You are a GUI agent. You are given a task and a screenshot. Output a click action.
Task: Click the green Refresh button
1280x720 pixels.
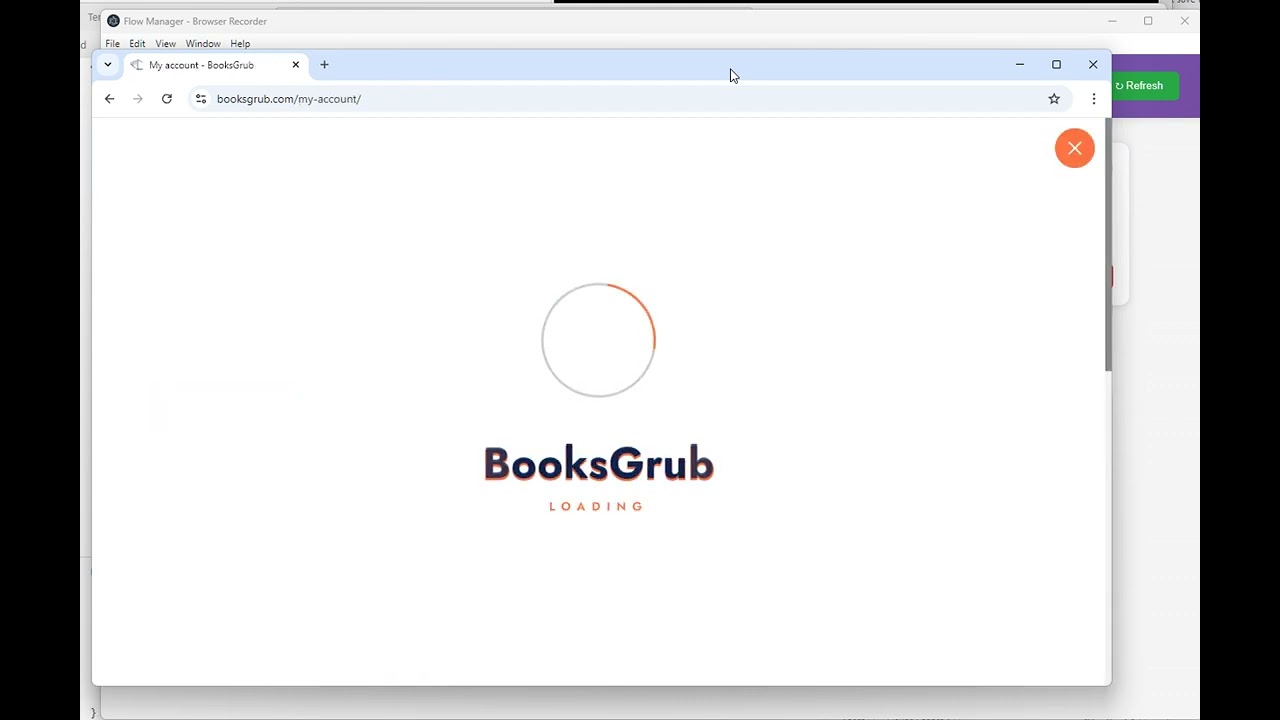click(1145, 86)
